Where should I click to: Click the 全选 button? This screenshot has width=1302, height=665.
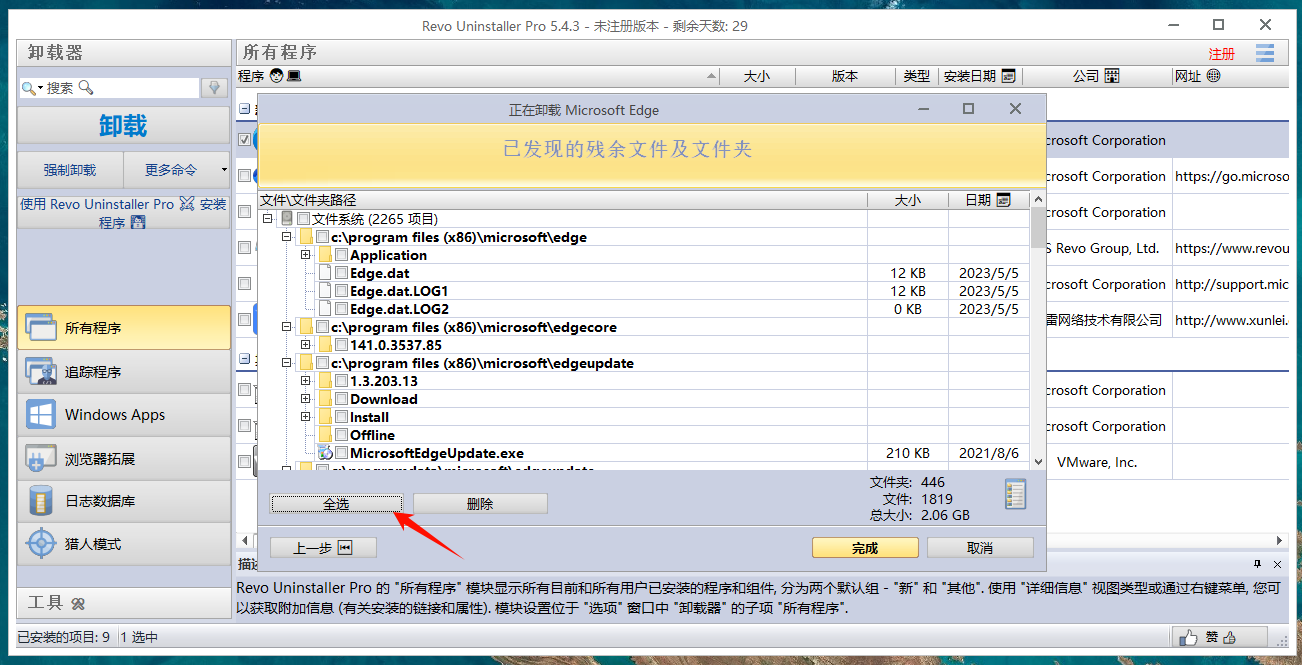coord(336,504)
